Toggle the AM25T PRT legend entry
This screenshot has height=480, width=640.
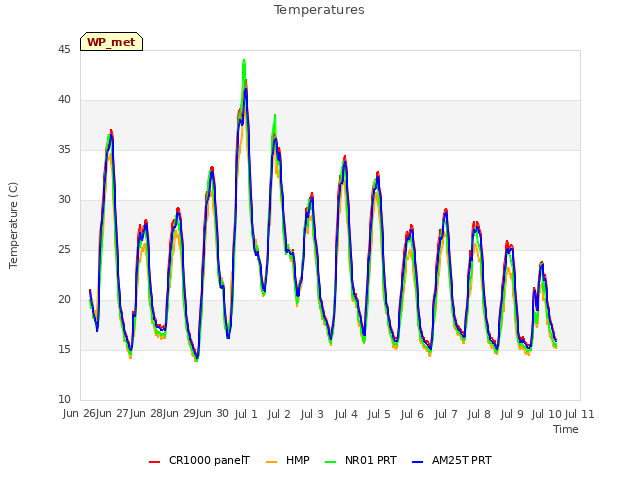point(452,460)
